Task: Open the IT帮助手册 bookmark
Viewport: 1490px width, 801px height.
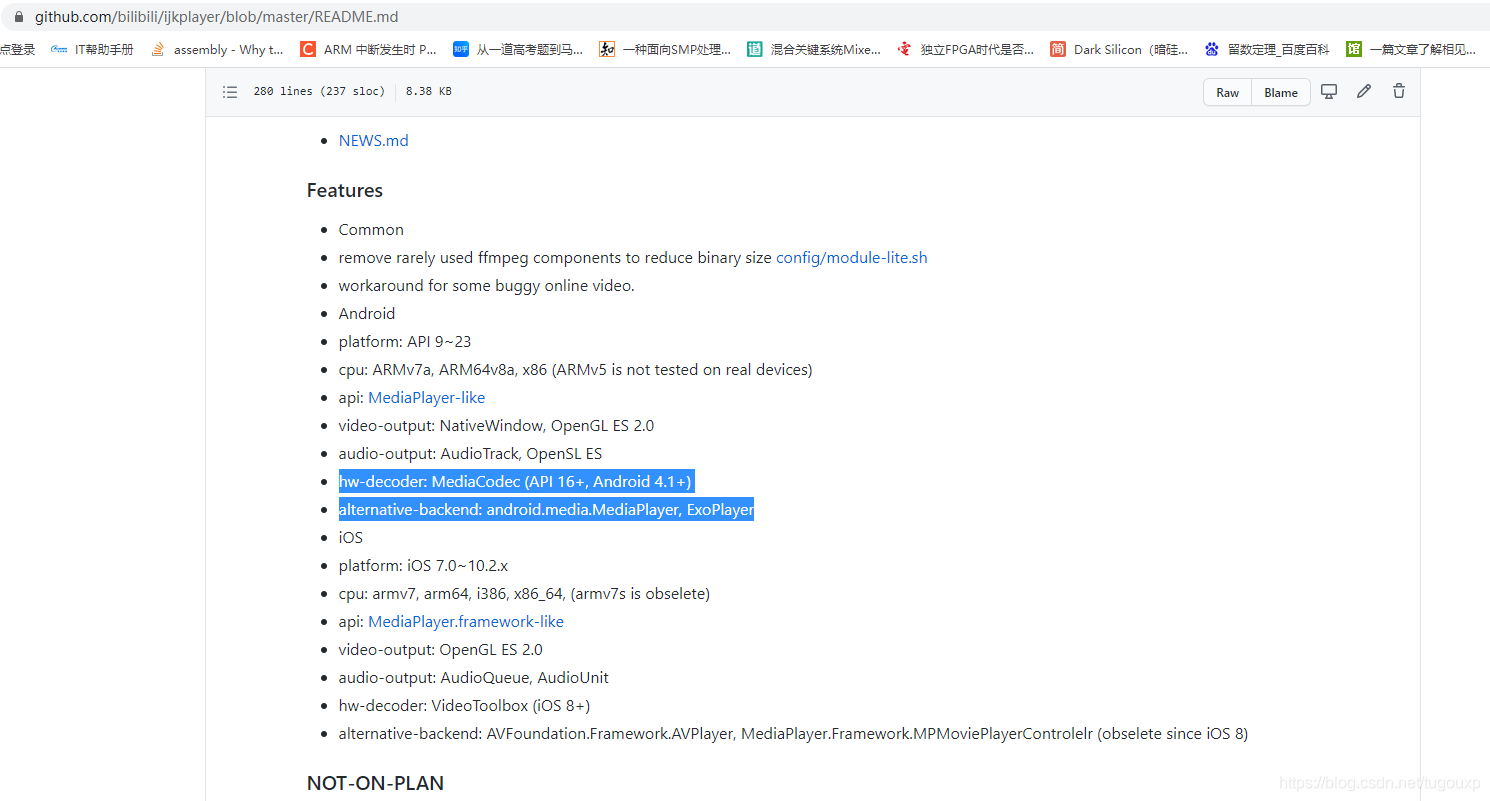Action: [93, 49]
